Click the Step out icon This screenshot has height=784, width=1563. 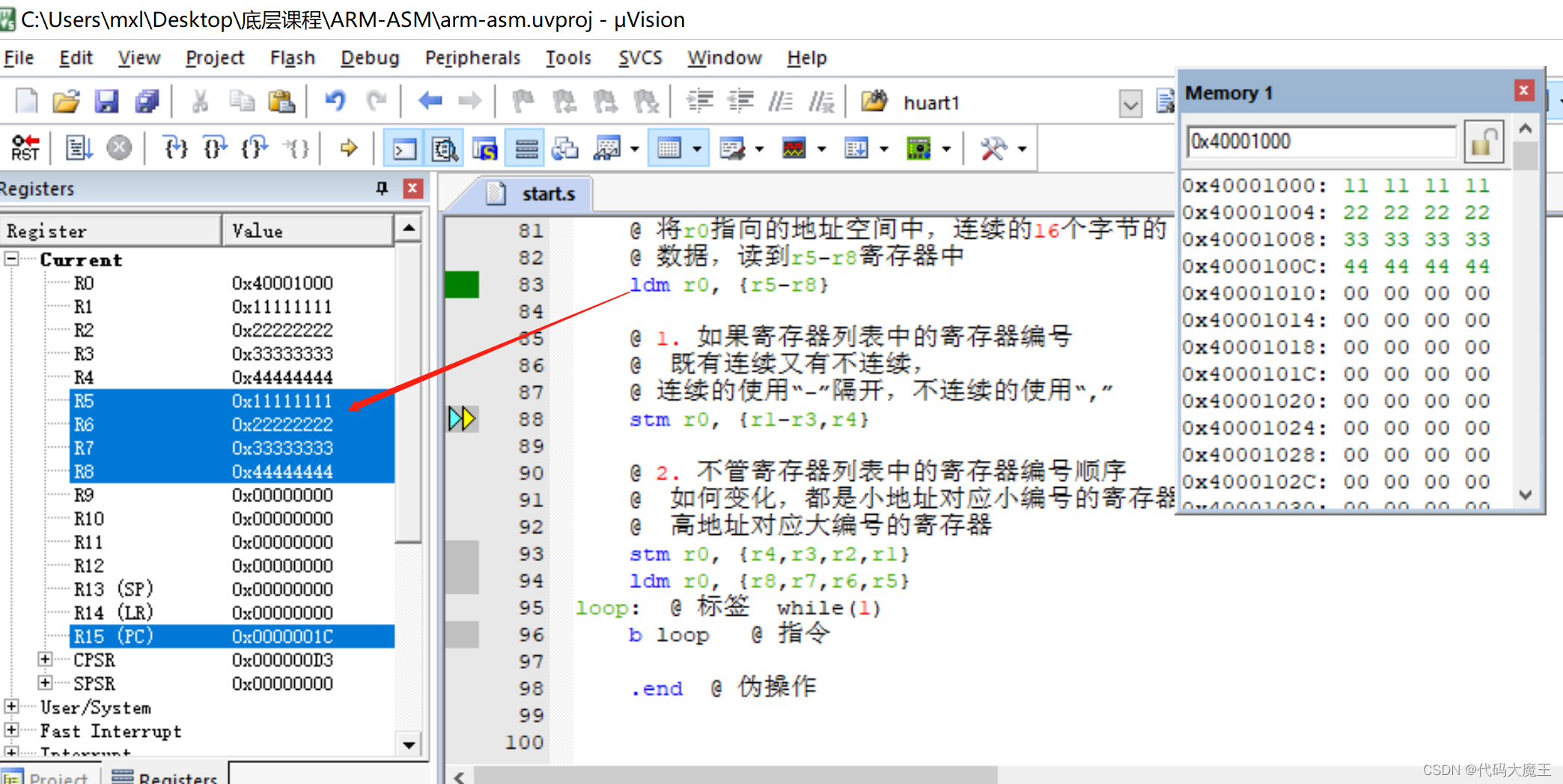(x=255, y=148)
